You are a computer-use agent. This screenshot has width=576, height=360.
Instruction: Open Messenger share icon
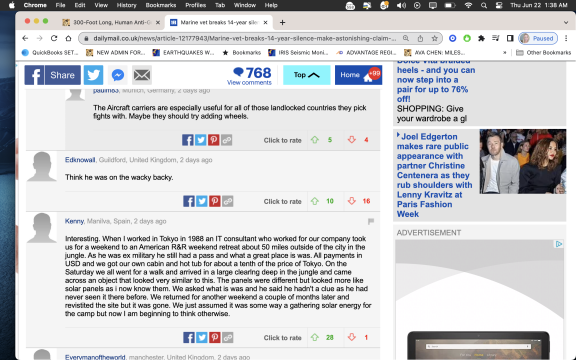pos(118,75)
